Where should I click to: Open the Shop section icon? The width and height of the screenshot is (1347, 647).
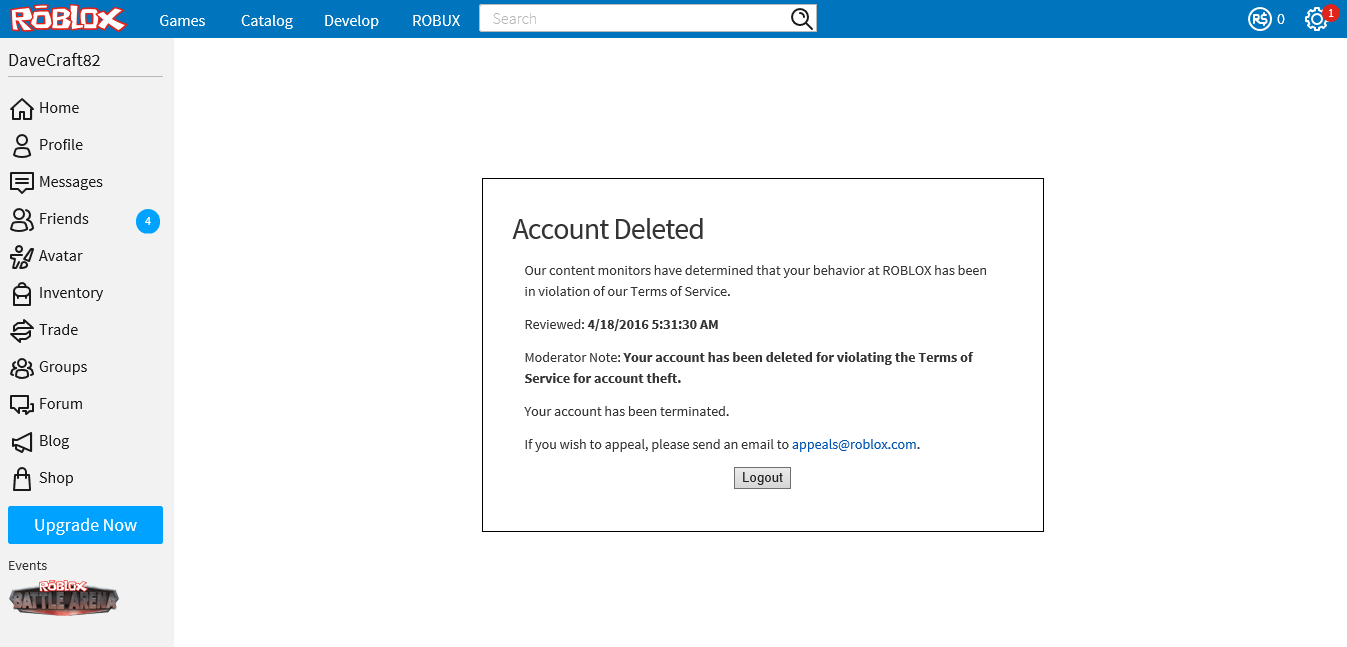point(22,477)
